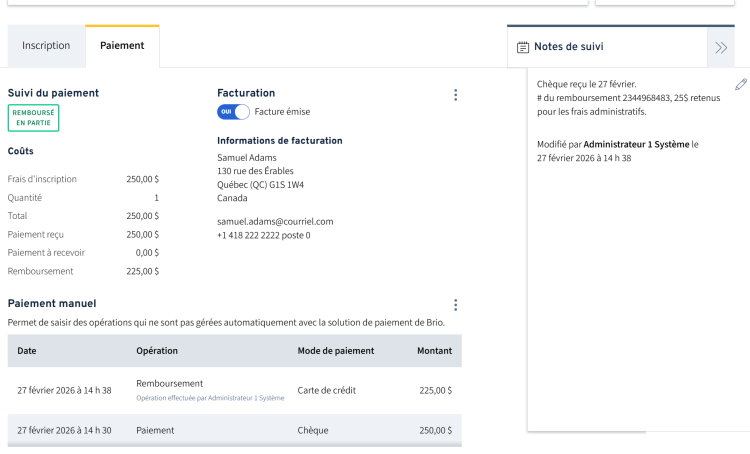Click the Mode de paiement column header
750x454 pixels.
click(336, 351)
